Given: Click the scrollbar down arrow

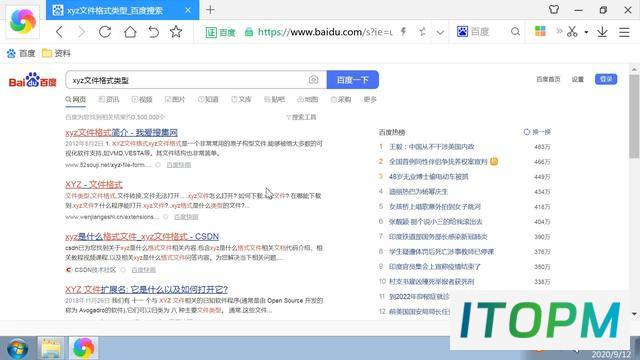Looking at the screenshot, I should click(634, 314).
